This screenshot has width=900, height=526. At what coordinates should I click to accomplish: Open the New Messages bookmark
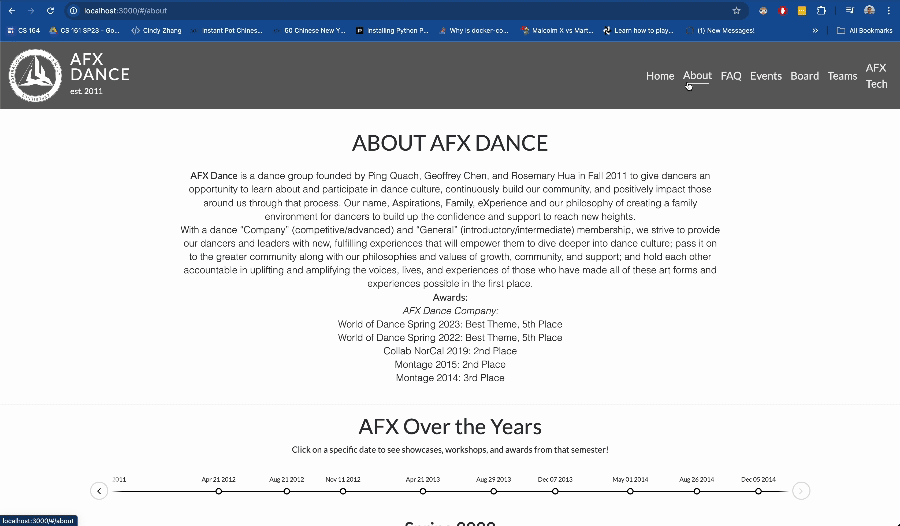(x=720, y=30)
